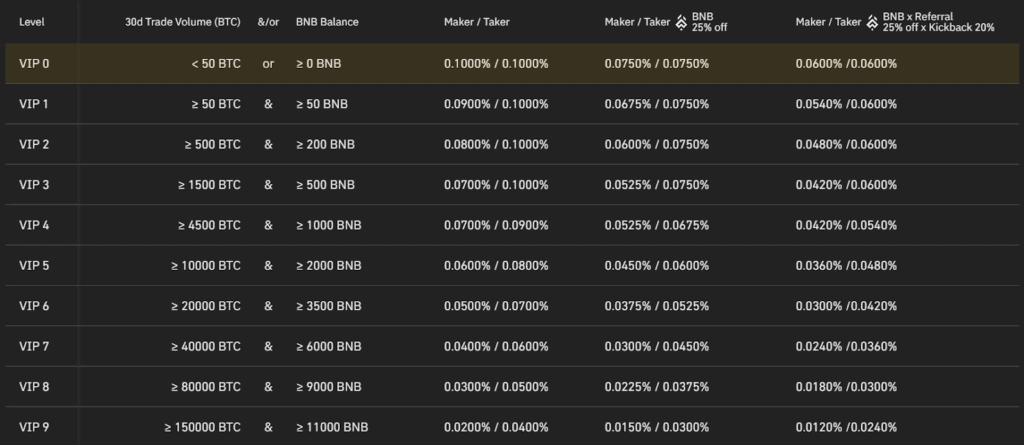Image resolution: width=1024 pixels, height=445 pixels.
Task: Select the VIP 1 level cell
Action: [34, 104]
